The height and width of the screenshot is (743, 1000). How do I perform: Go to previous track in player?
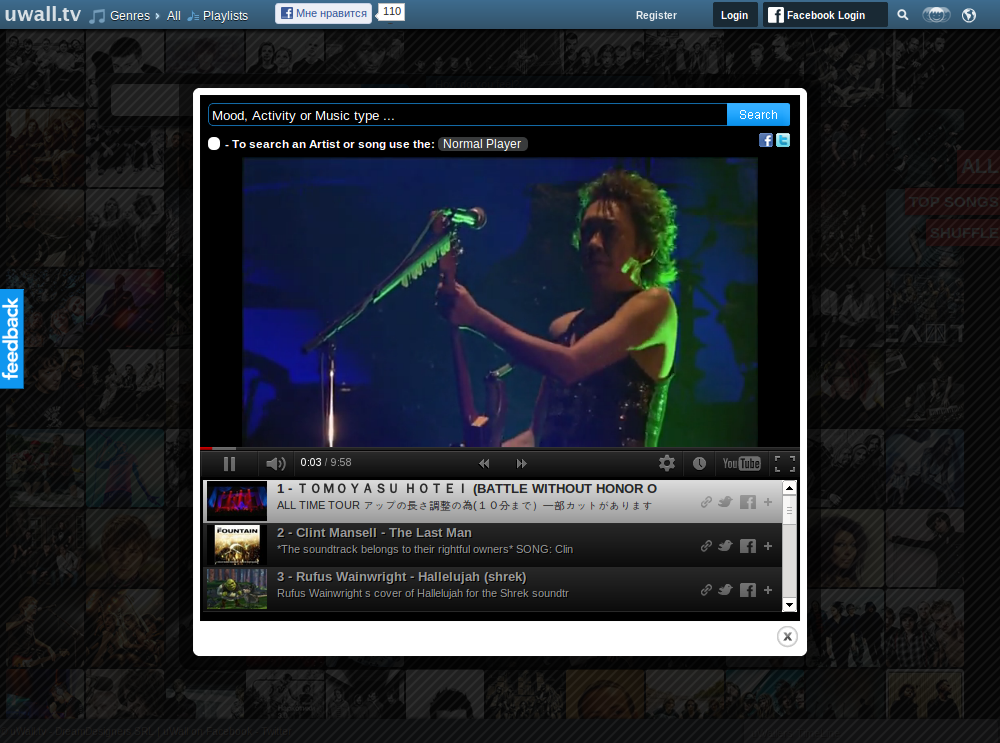coord(484,463)
